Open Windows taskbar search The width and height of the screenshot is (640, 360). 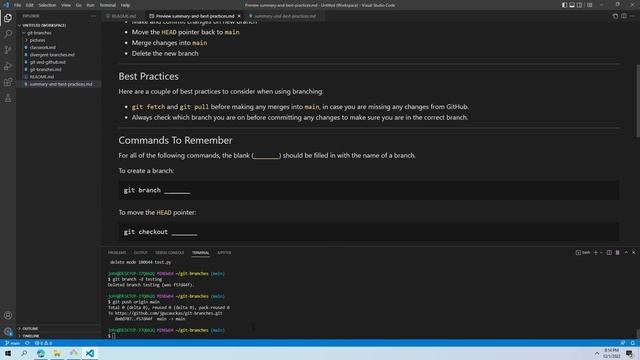coord(24,353)
